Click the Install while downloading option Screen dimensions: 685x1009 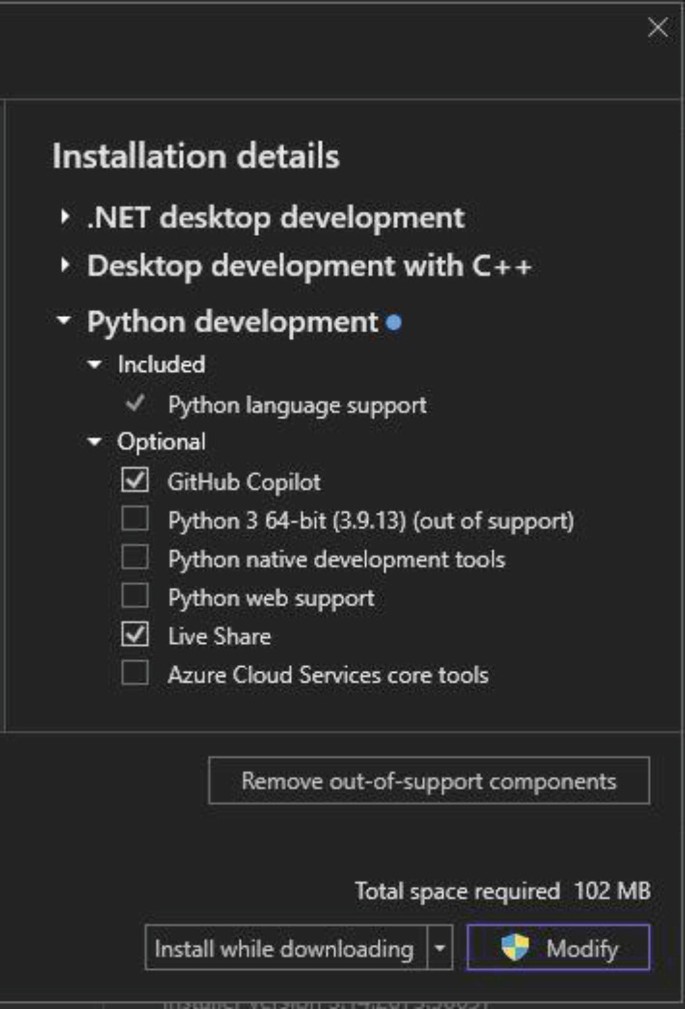point(285,948)
